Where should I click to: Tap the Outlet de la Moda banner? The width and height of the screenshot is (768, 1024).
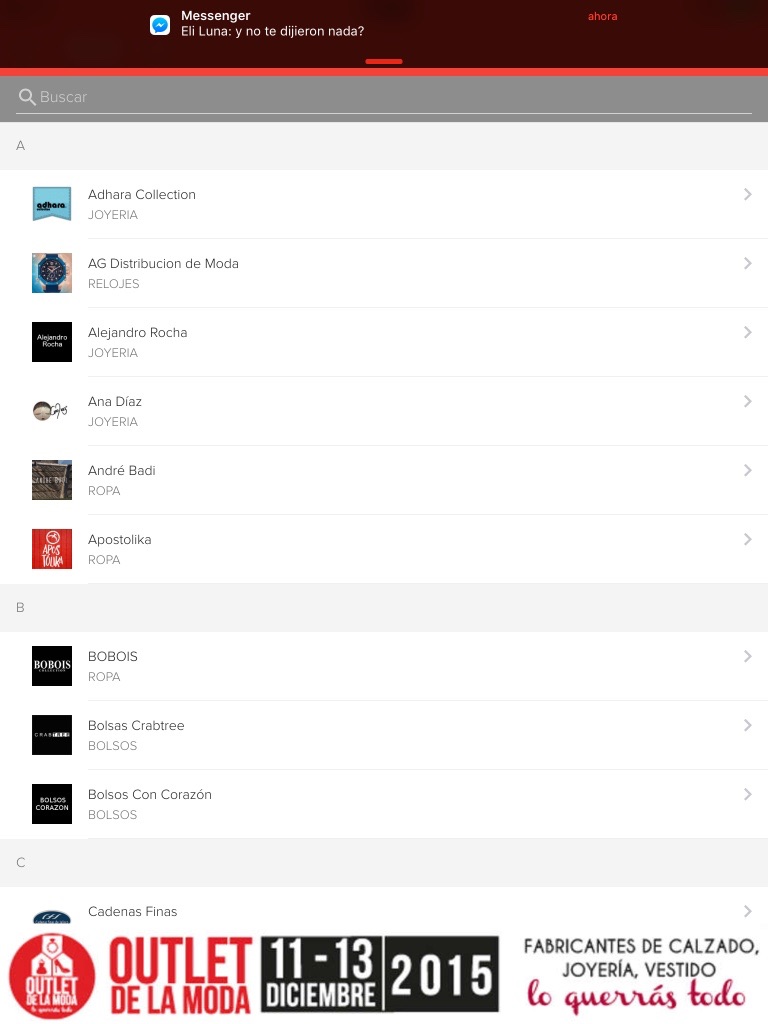(x=384, y=973)
